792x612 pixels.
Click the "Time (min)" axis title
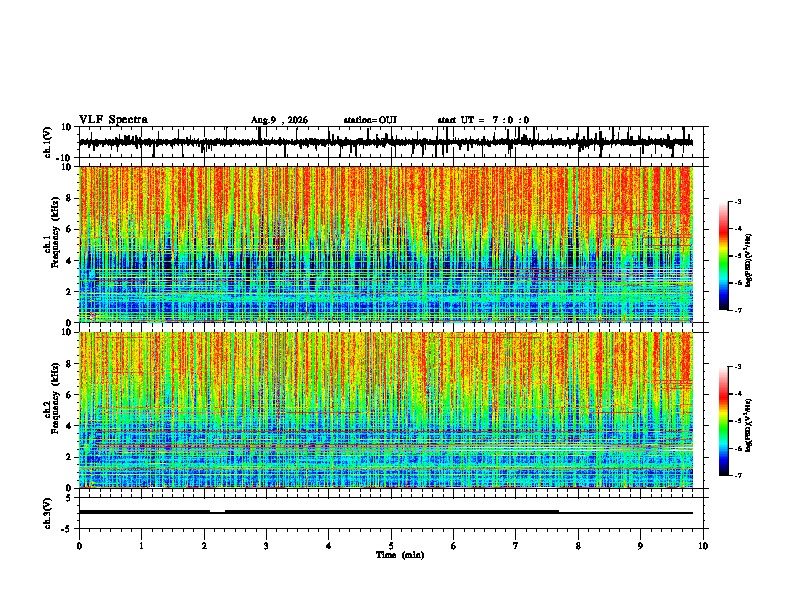[x=400, y=555]
